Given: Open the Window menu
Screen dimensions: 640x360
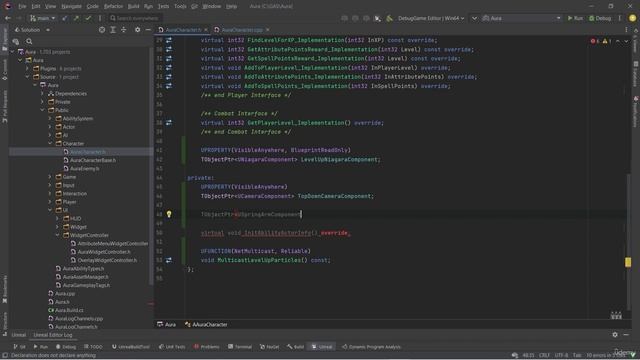Looking at the screenshot, I should point(211,6).
